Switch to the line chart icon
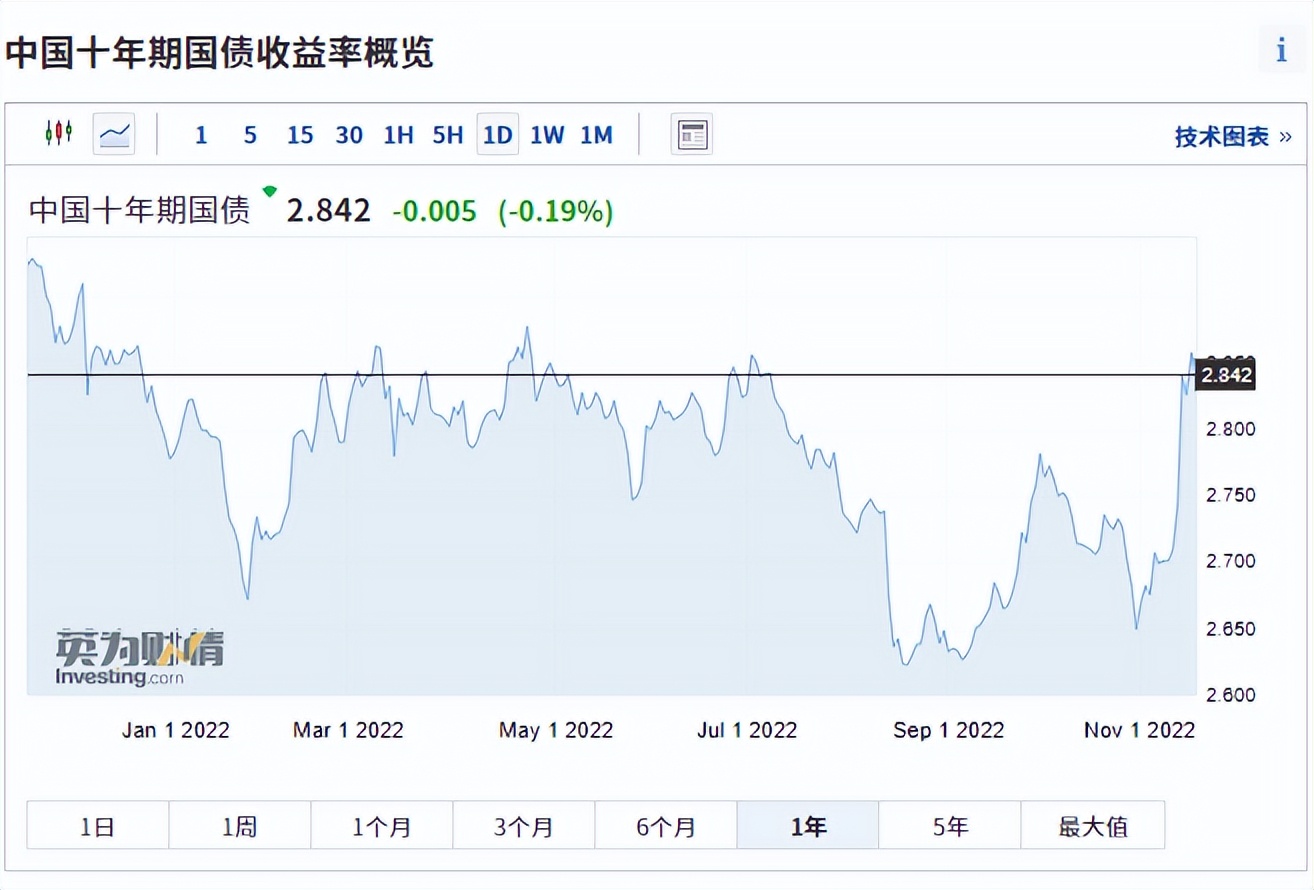The height and width of the screenshot is (890, 1314). 113,132
